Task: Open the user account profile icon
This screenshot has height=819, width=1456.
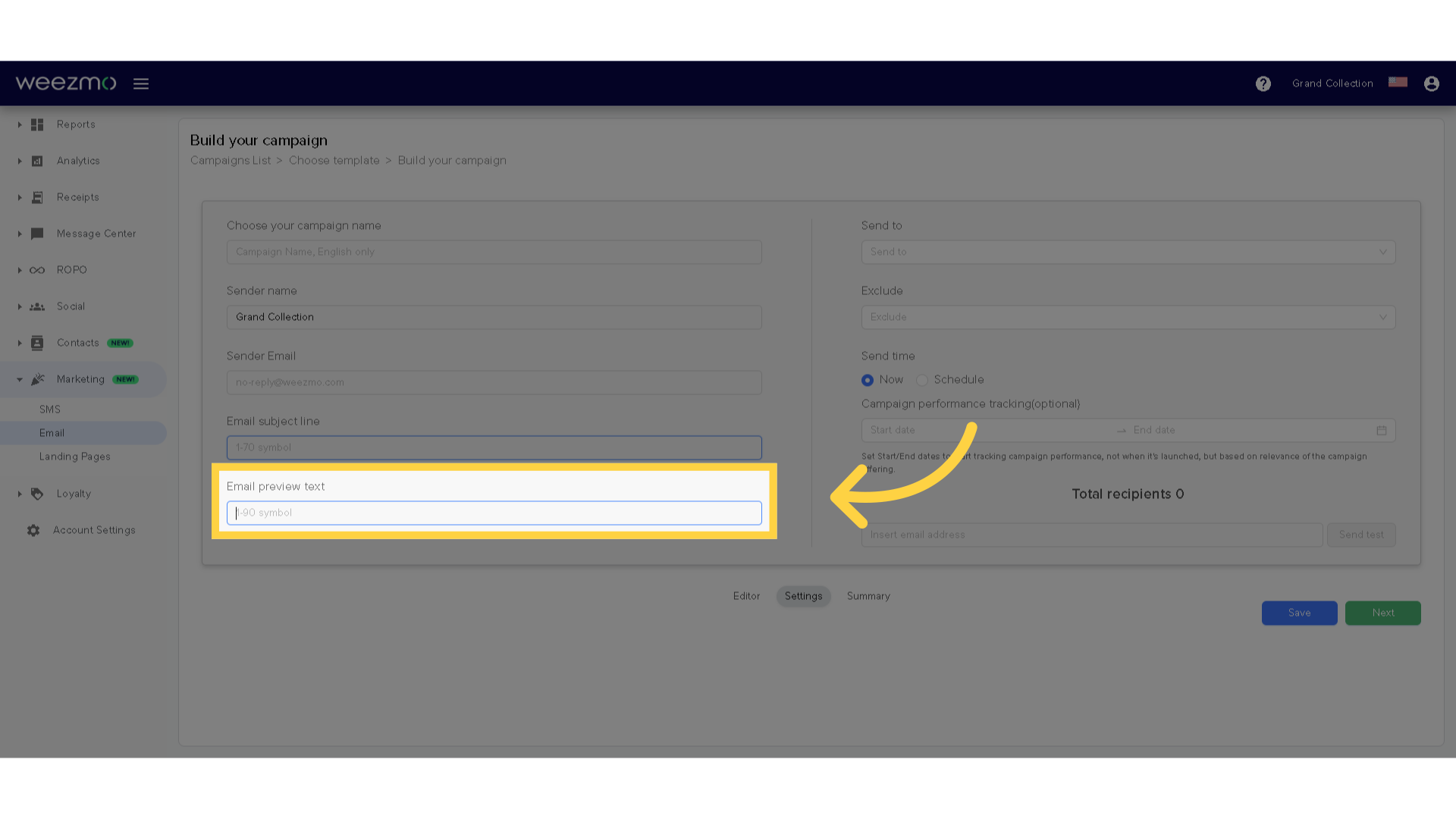Action: 1431,83
